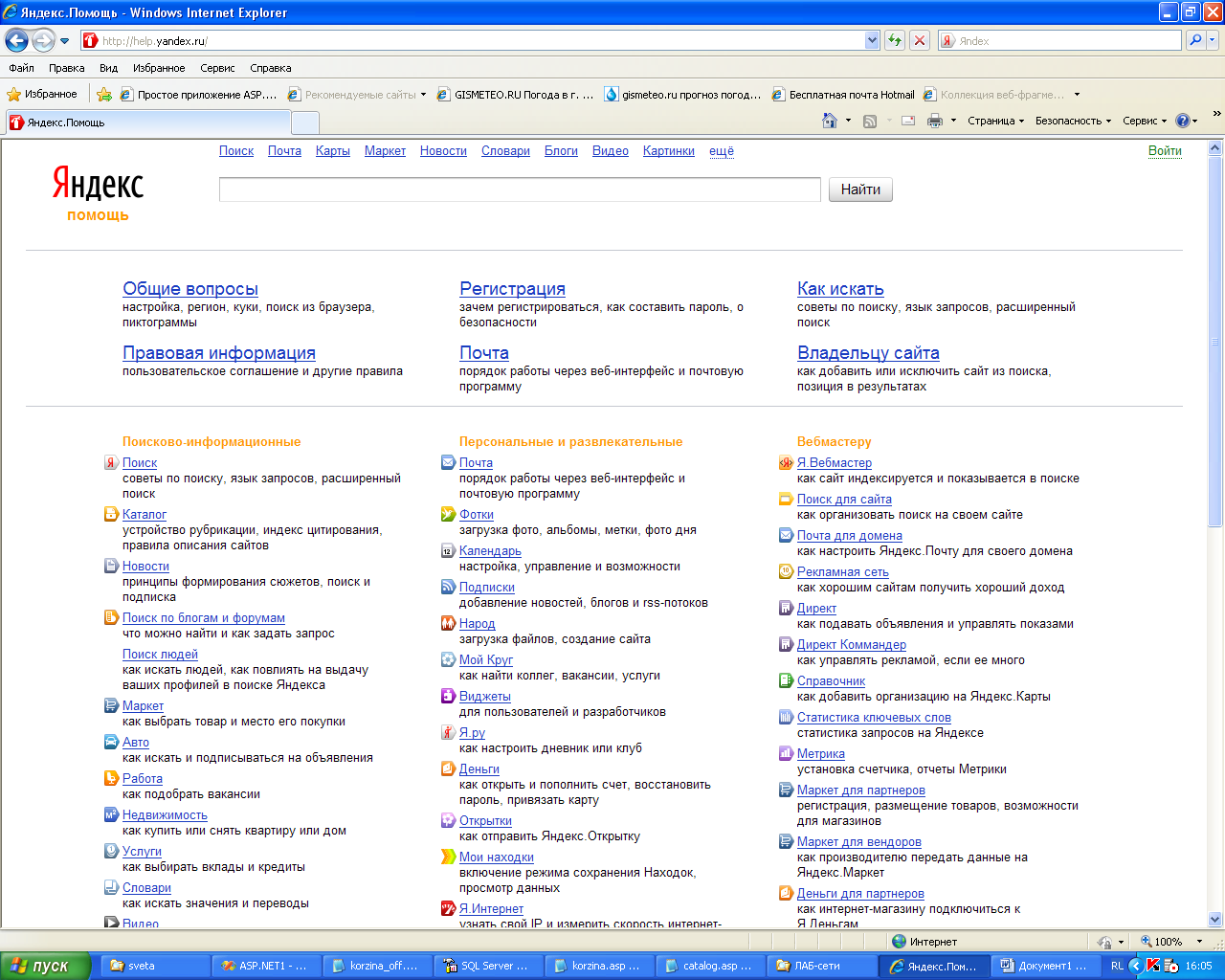1225x980 pixels.
Task: Click the icon beside Фотки link
Action: [448, 514]
